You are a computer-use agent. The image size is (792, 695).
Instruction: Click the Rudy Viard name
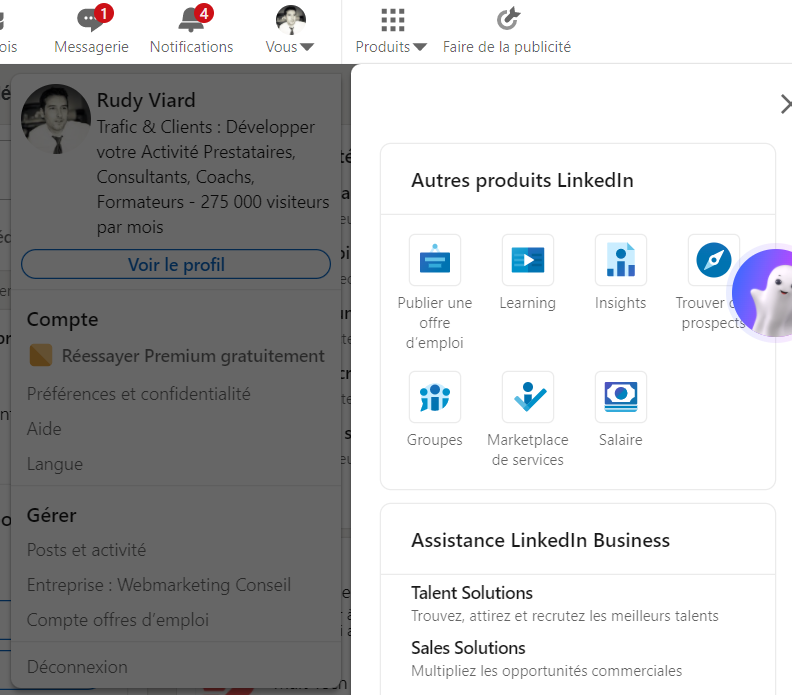click(146, 100)
